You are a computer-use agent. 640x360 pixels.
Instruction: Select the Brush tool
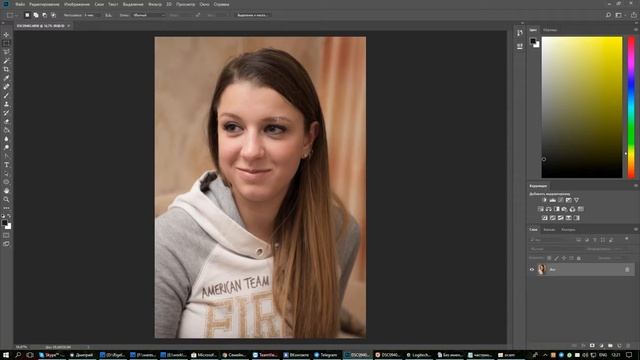pos(6,96)
